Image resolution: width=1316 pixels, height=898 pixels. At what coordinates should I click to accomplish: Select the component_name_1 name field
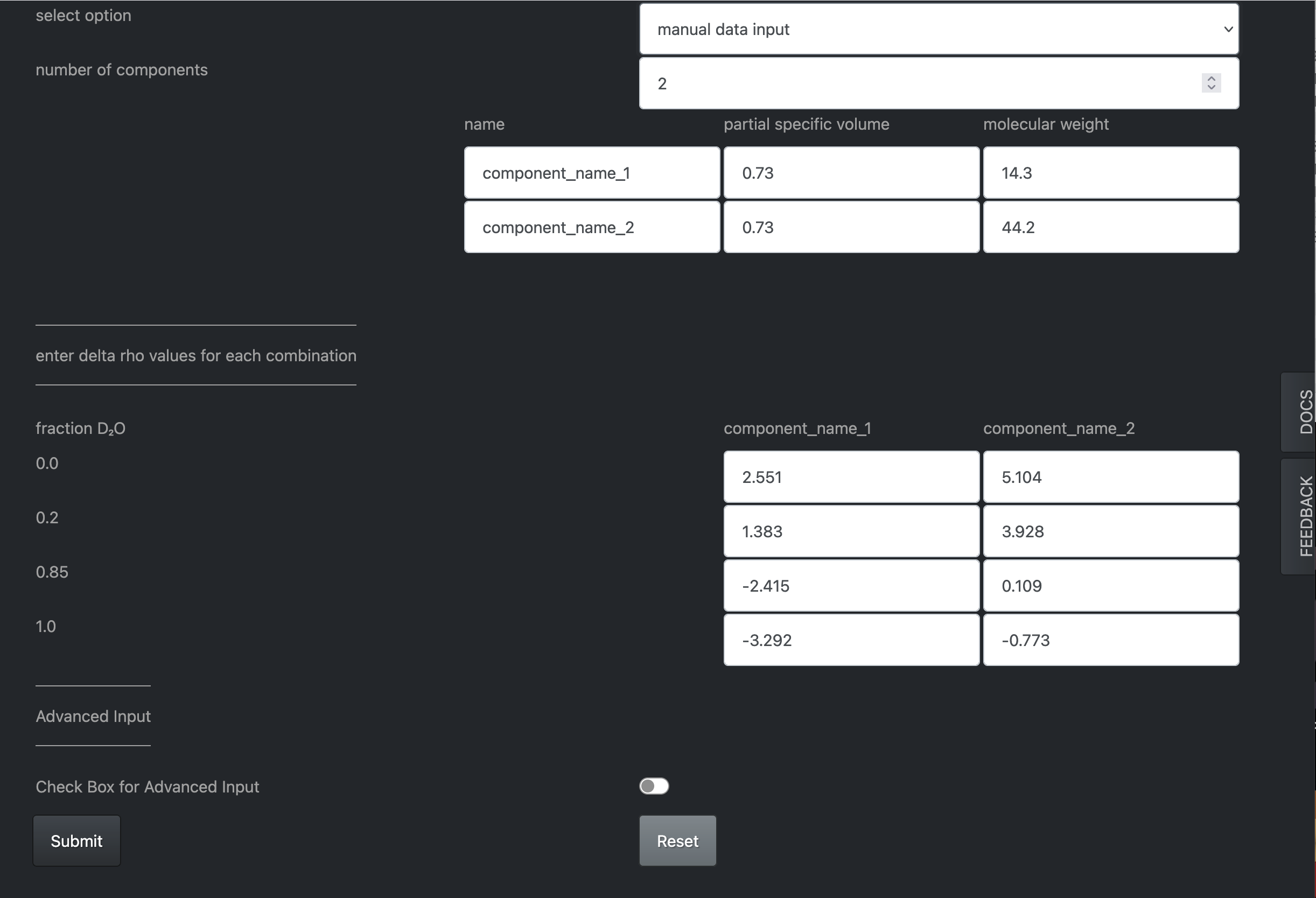pyautogui.click(x=592, y=173)
